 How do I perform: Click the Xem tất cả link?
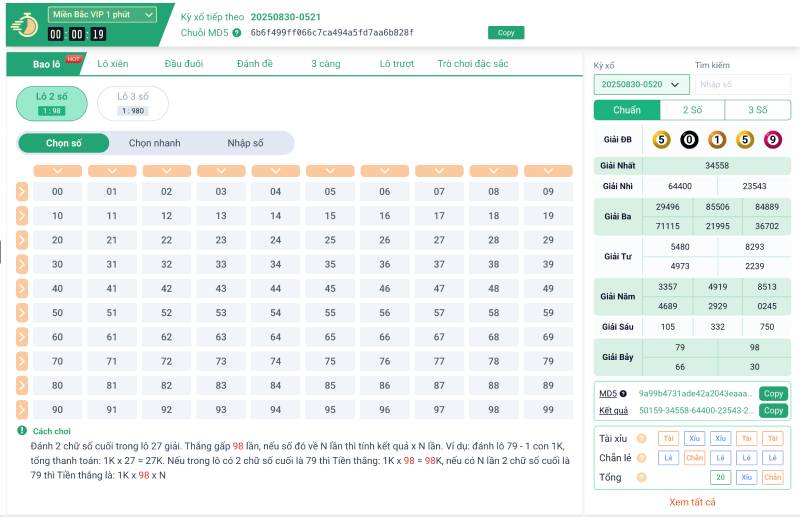692,502
